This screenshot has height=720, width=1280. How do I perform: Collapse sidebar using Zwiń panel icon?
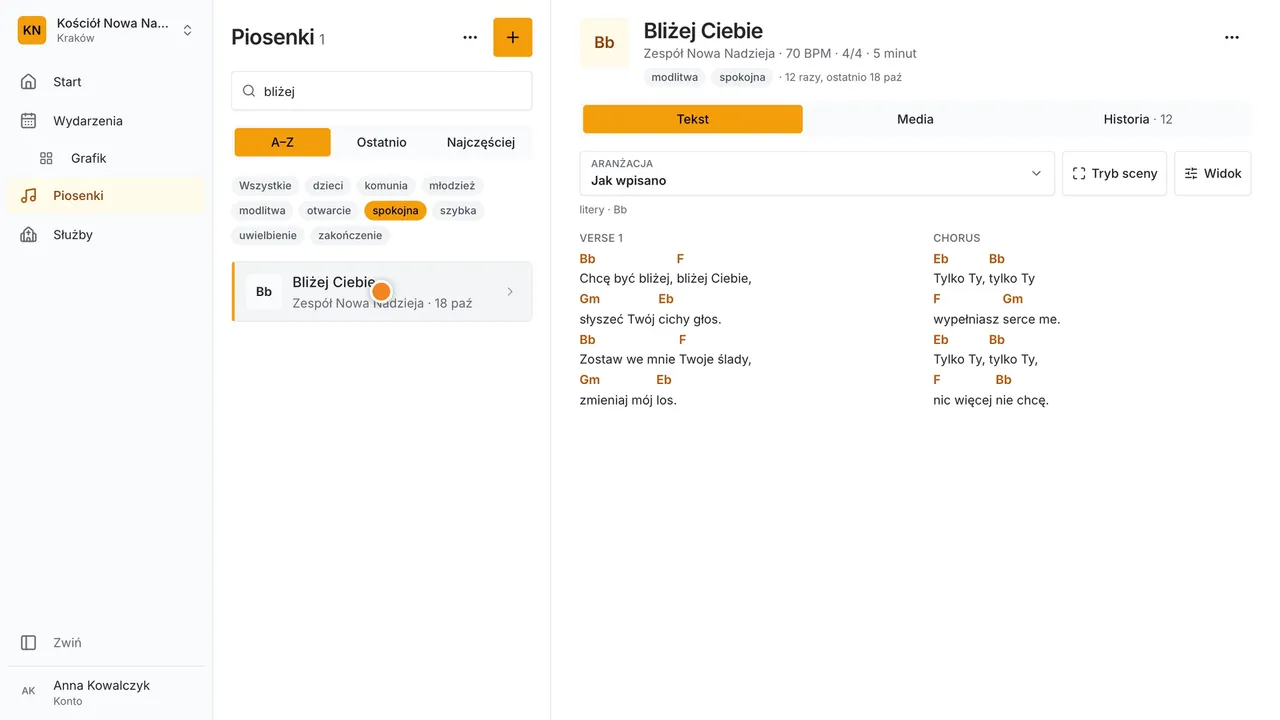tap(29, 643)
